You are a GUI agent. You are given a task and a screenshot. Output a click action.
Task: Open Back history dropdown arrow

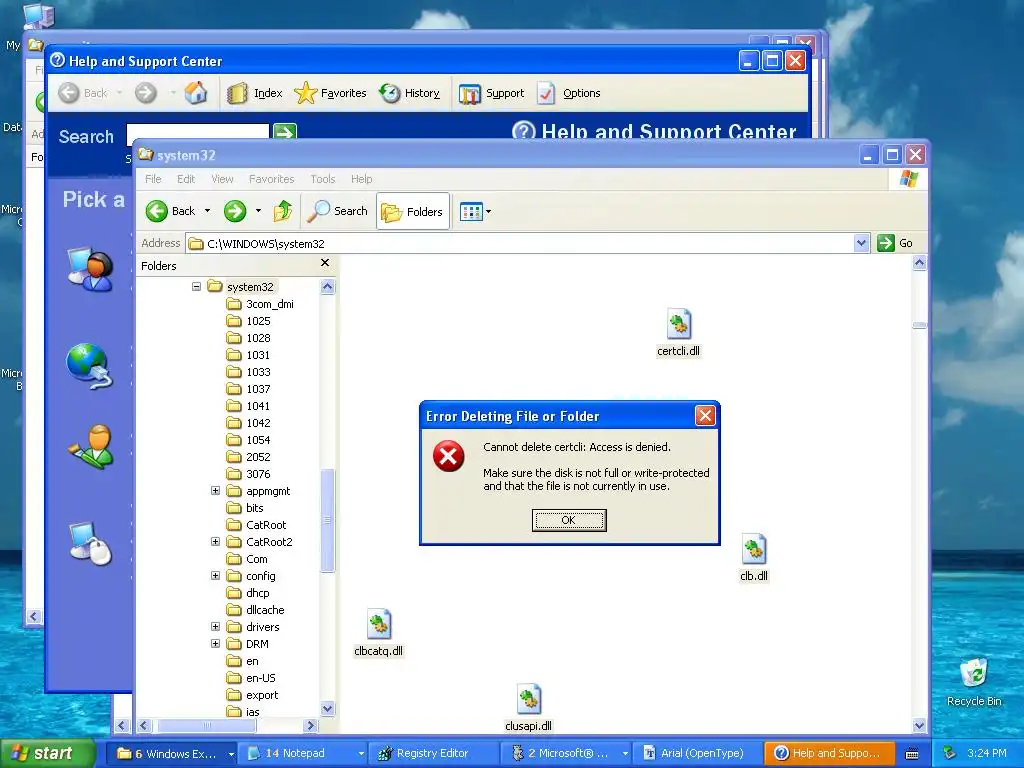[207, 211]
